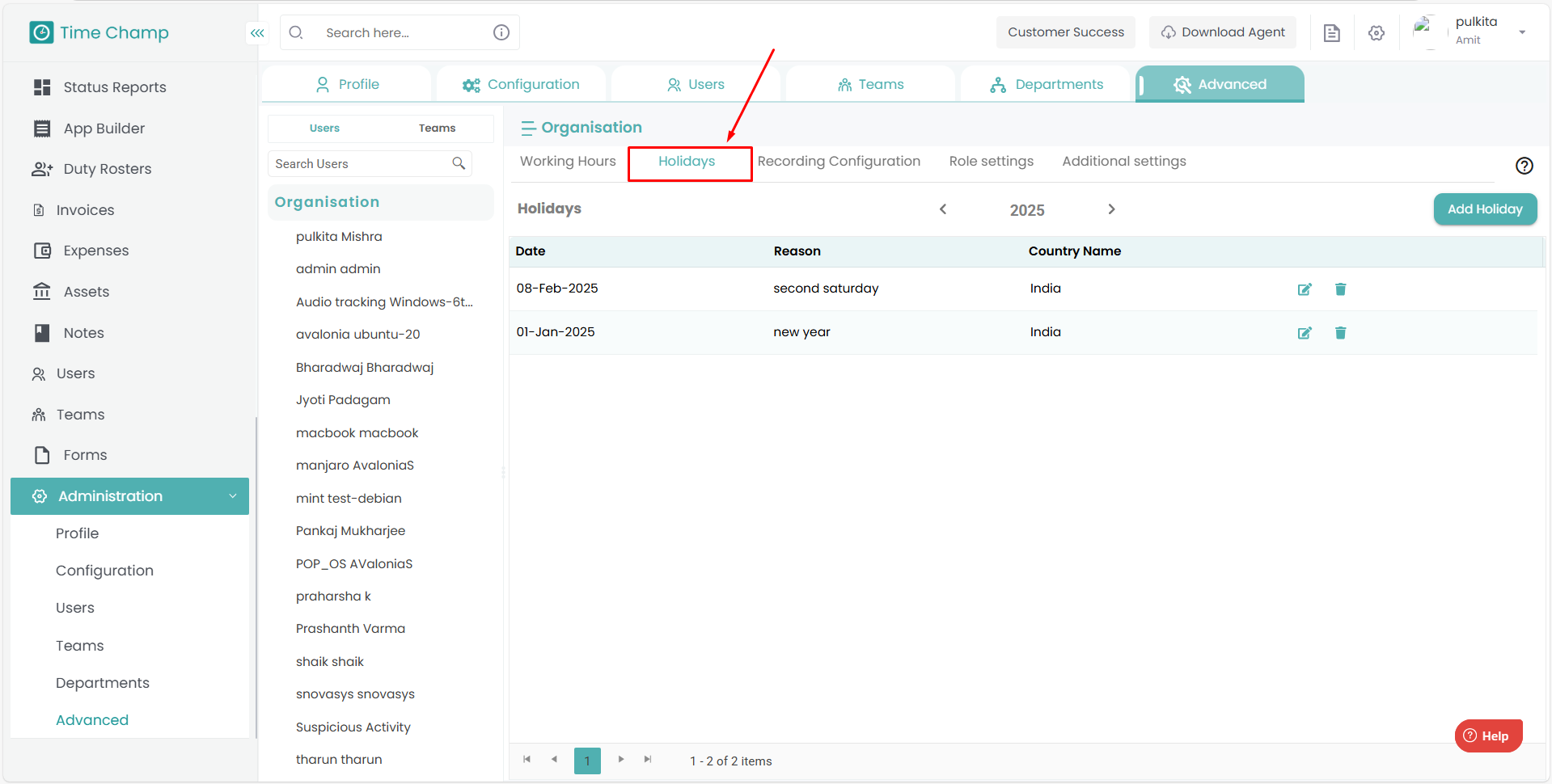Delete the second saturday holiday
The height and width of the screenshot is (784, 1552).
[x=1340, y=289]
